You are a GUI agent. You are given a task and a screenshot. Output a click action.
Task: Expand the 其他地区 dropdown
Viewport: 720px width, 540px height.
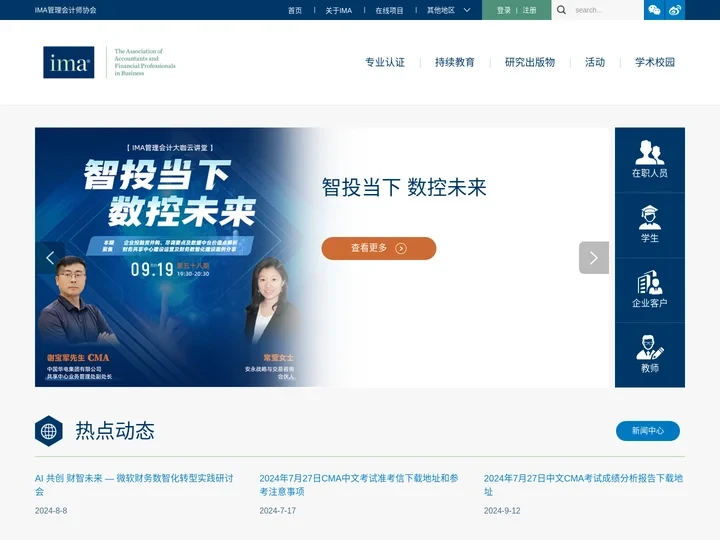coord(449,10)
